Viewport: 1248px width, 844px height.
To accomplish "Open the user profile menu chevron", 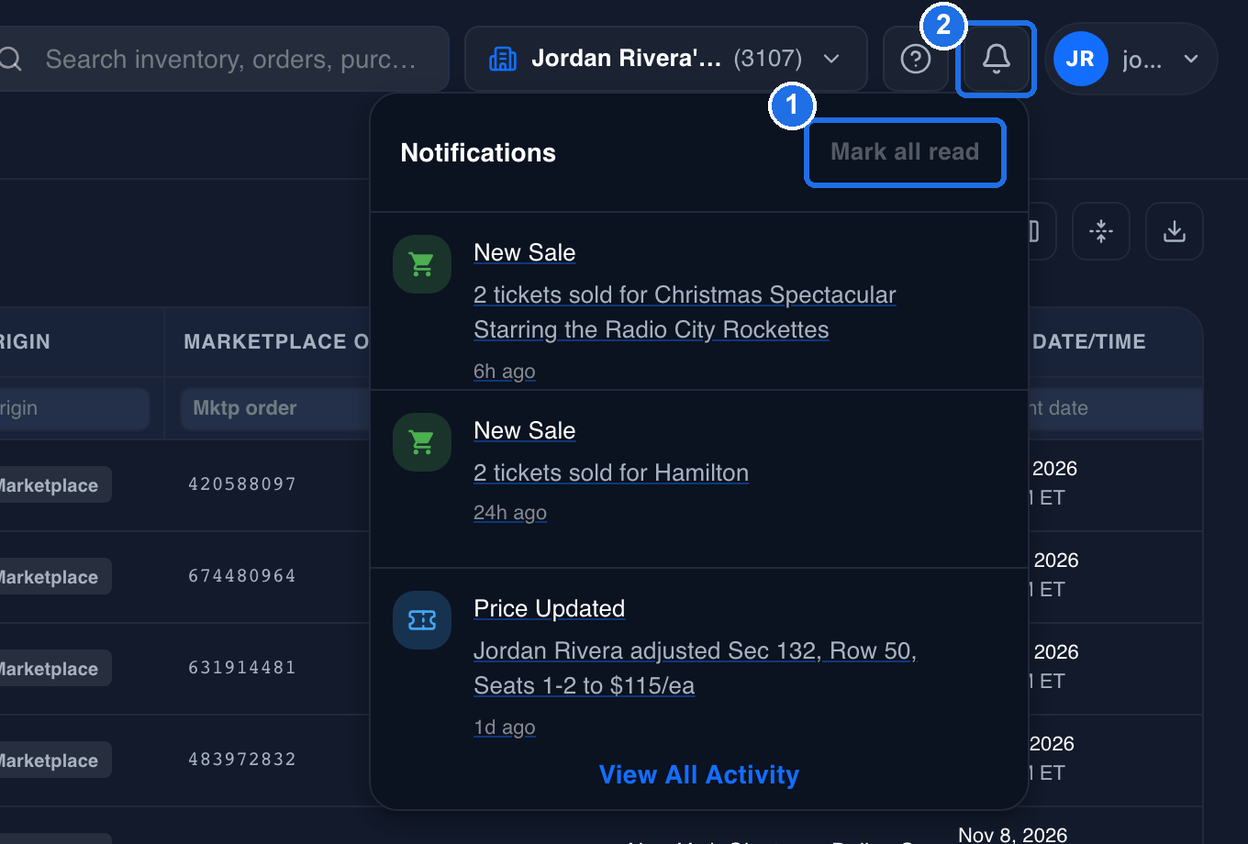I will pos(1191,59).
